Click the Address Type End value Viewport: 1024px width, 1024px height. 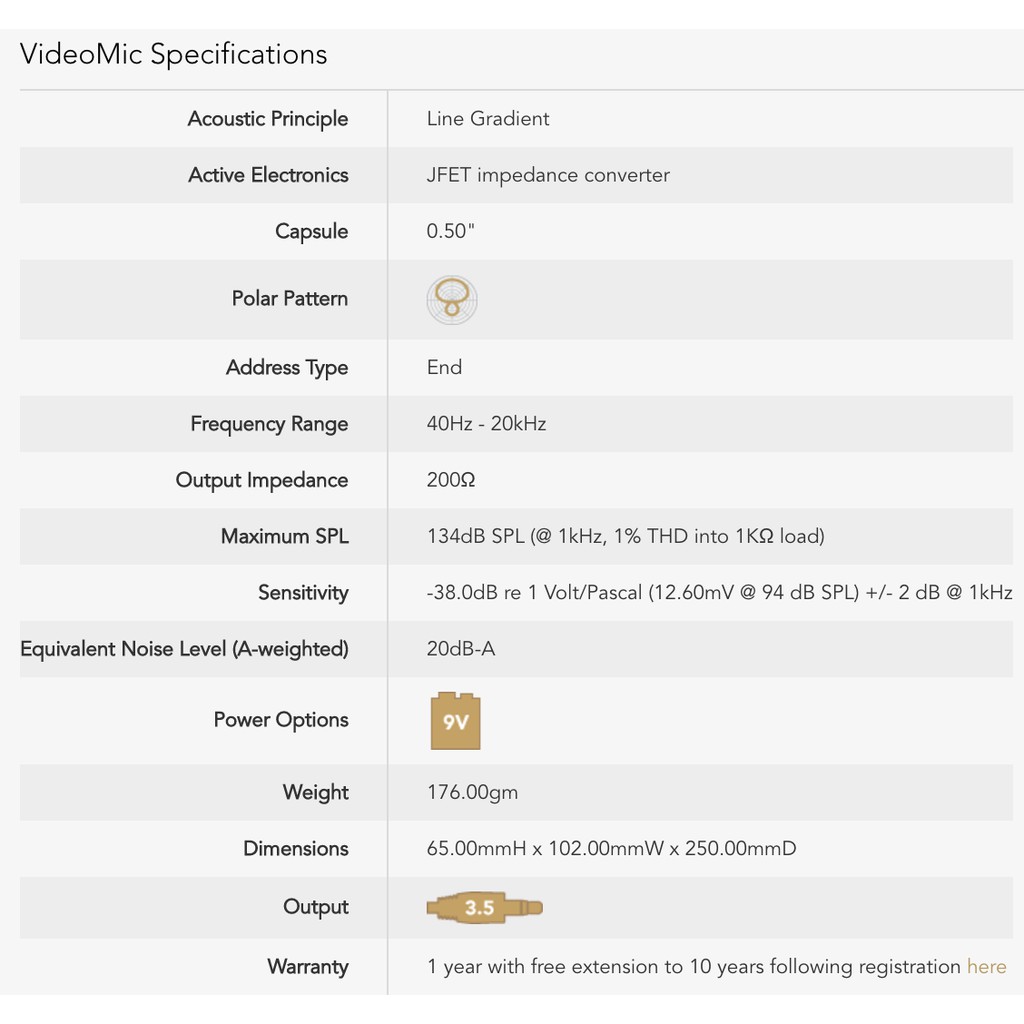(x=444, y=367)
